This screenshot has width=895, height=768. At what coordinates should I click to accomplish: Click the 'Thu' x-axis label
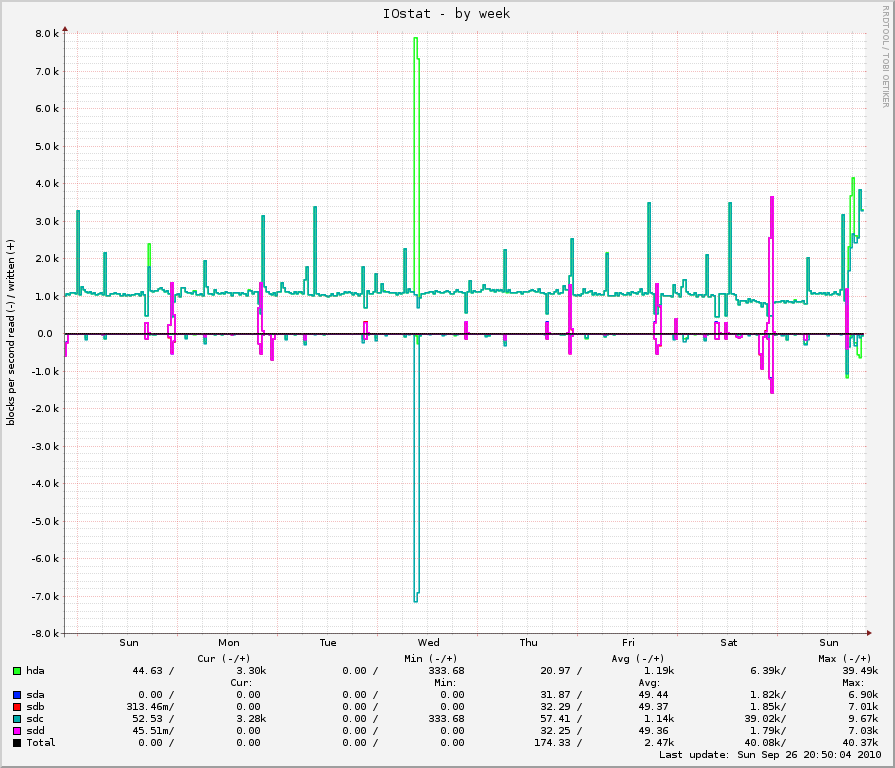(529, 643)
